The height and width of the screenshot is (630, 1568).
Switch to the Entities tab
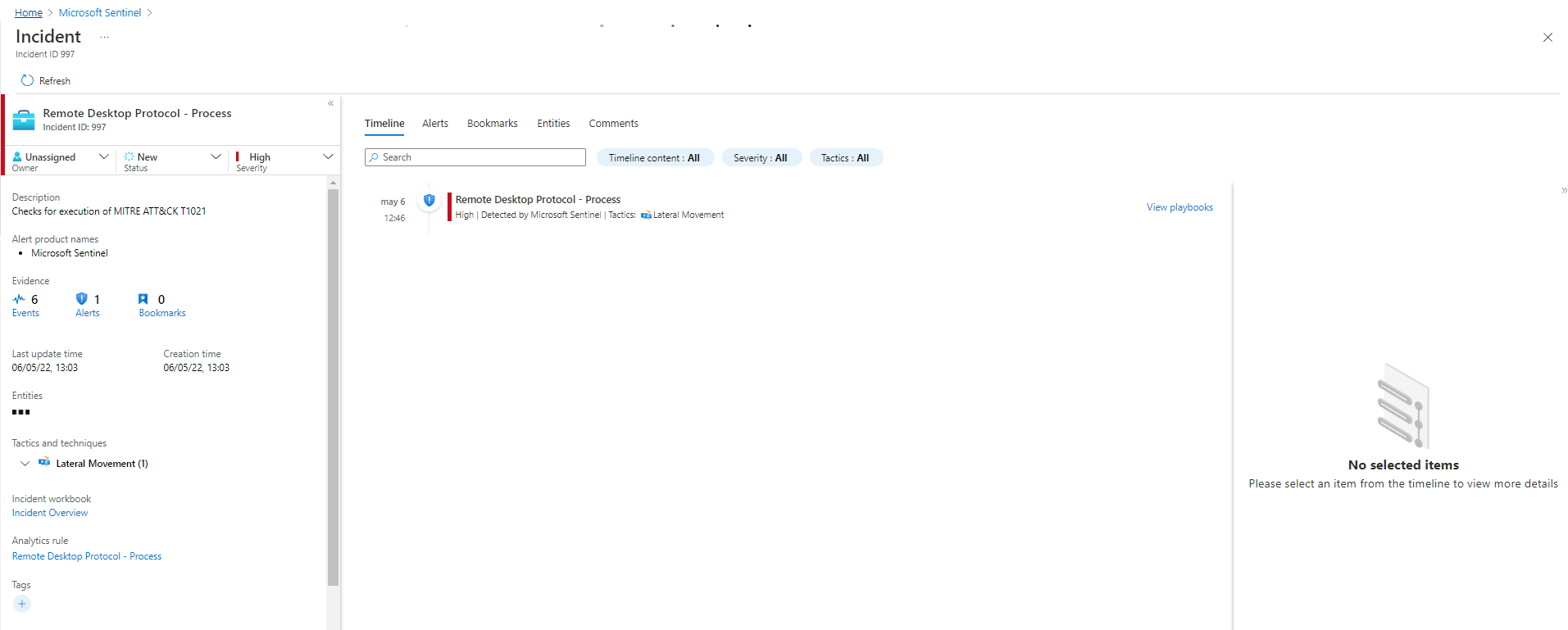[553, 124]
